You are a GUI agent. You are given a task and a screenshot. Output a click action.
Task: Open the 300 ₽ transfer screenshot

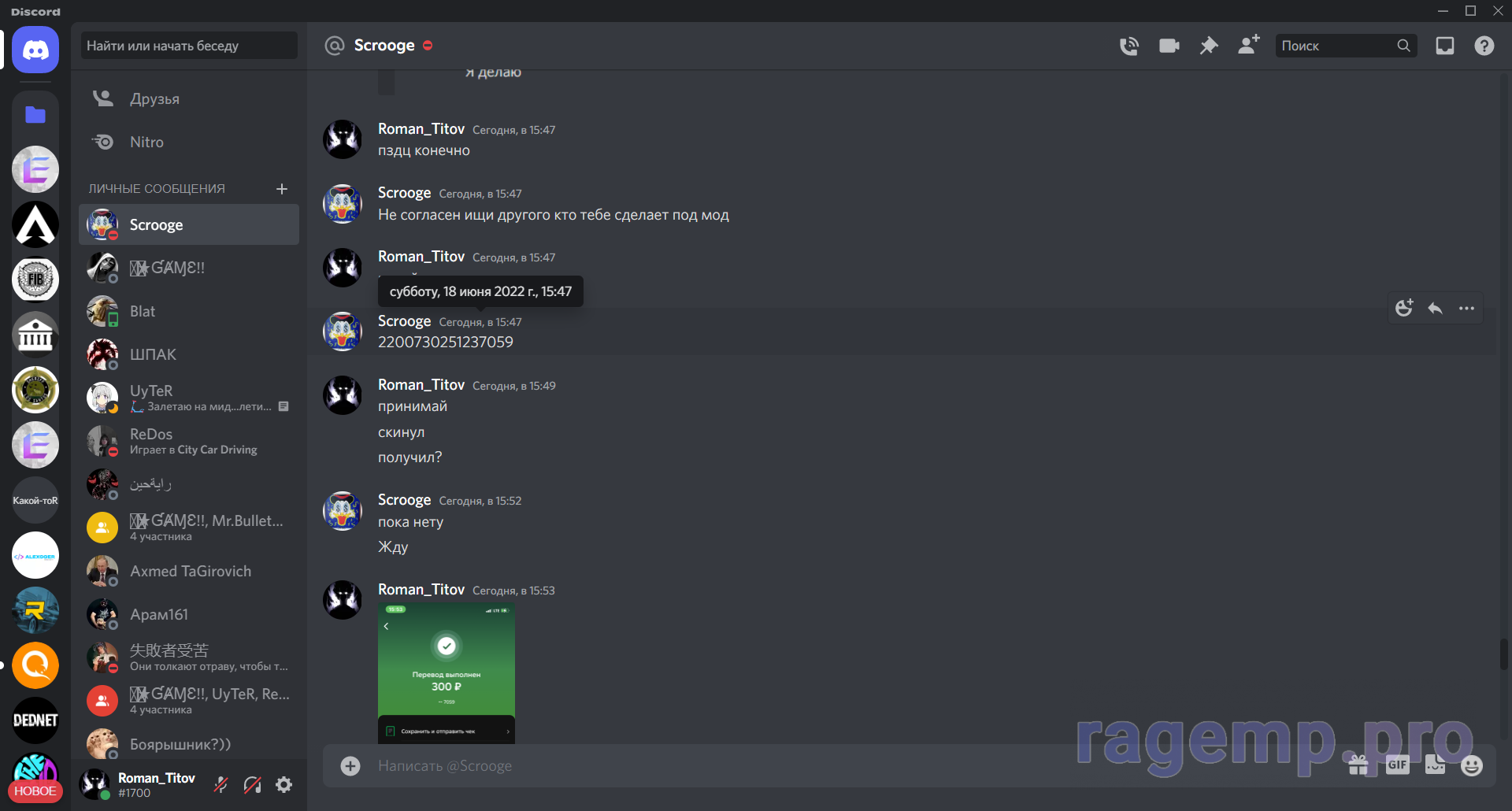point(447,673)
